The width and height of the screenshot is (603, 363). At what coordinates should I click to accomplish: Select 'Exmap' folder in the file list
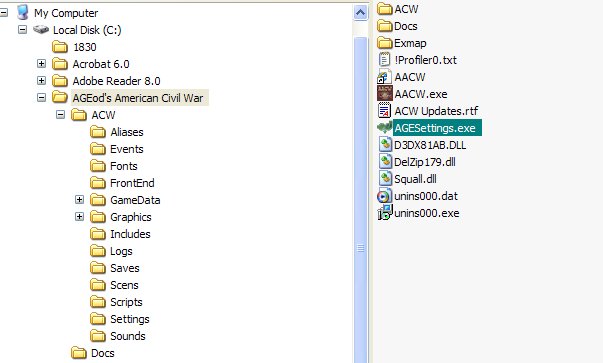pos(410,43)
